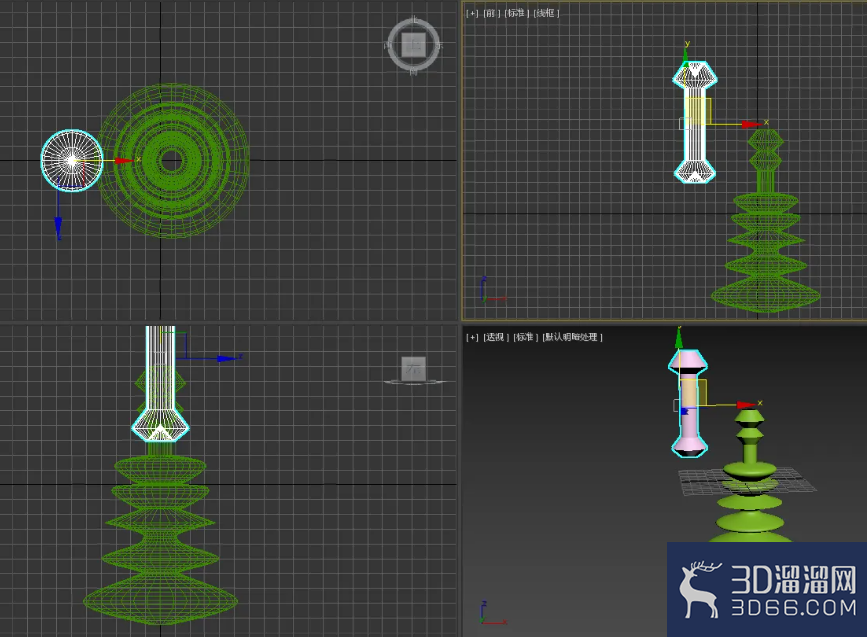The image size is (867, 637).
Task: Grab the green Y-axis arrow in Perspective viewport
Action: (x=679, y=340)
